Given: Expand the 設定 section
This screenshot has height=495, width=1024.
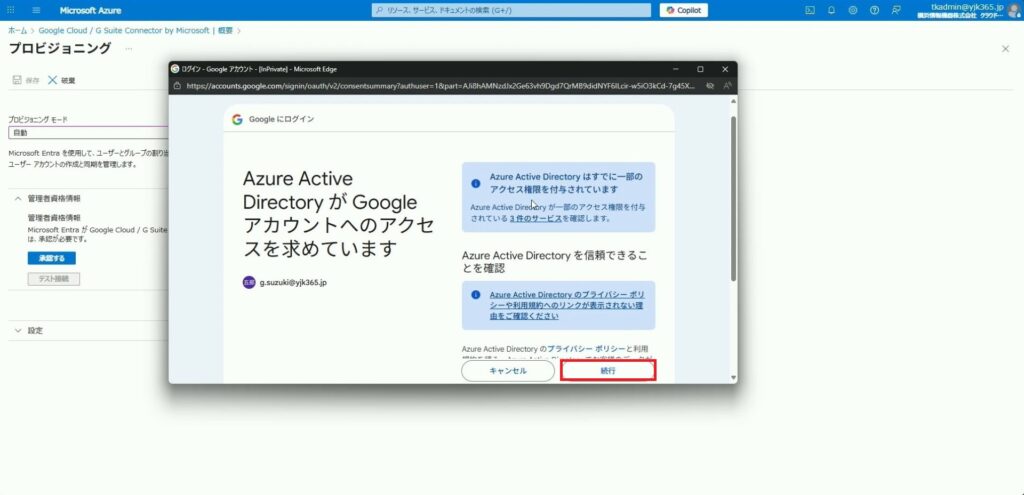Looking at the screenshot, I should (18, 330).
